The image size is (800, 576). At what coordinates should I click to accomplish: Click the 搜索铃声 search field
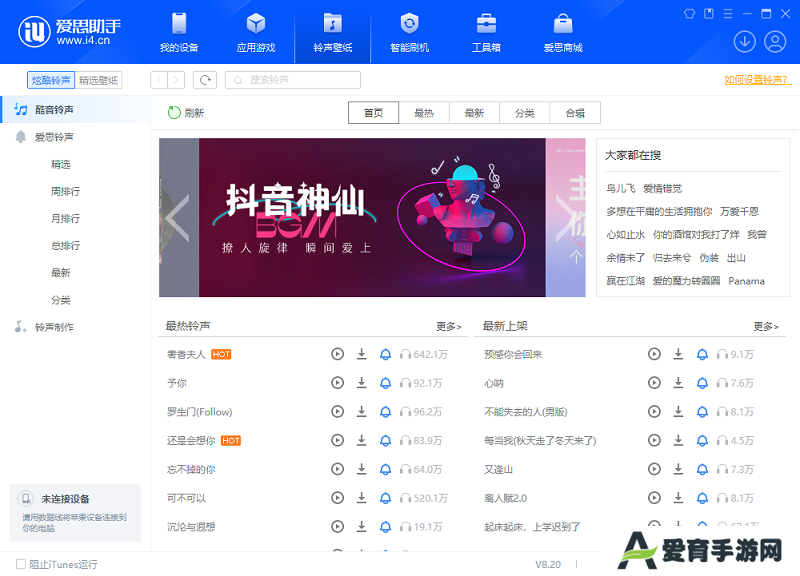point(293,80)
